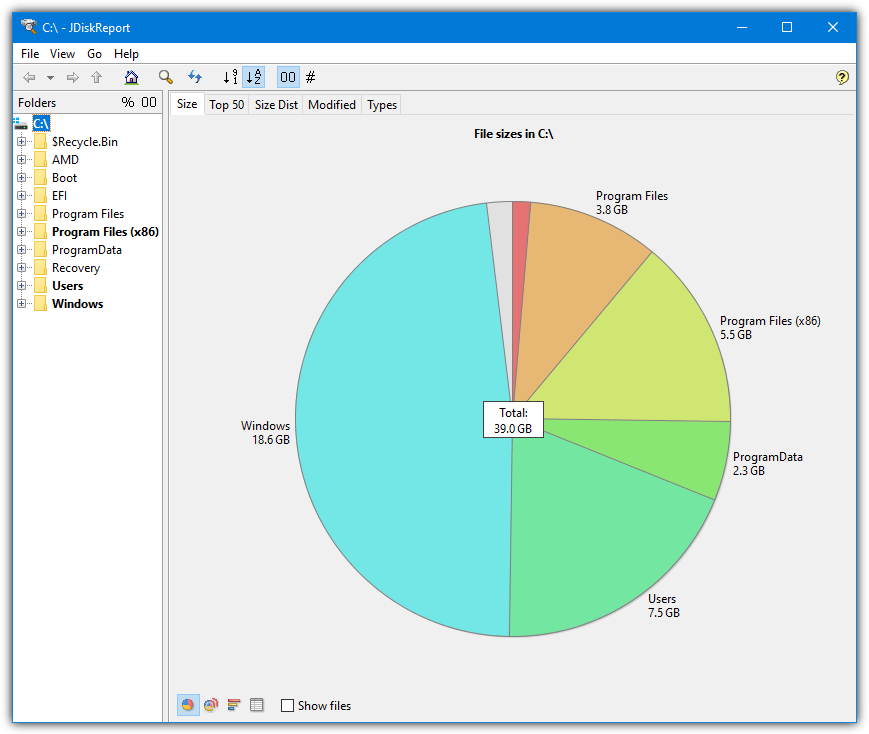Click the Recovery folder icon
The height and width of the screenshot is (734, 869).
40,268
